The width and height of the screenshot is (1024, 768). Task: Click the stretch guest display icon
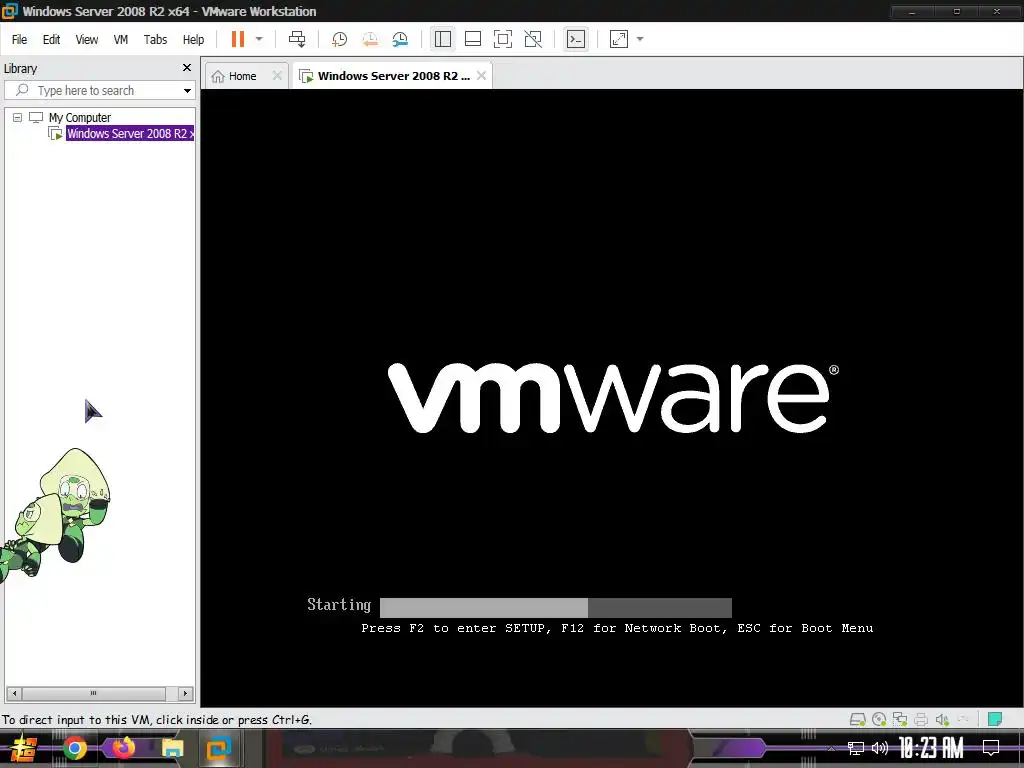point(618,39)
